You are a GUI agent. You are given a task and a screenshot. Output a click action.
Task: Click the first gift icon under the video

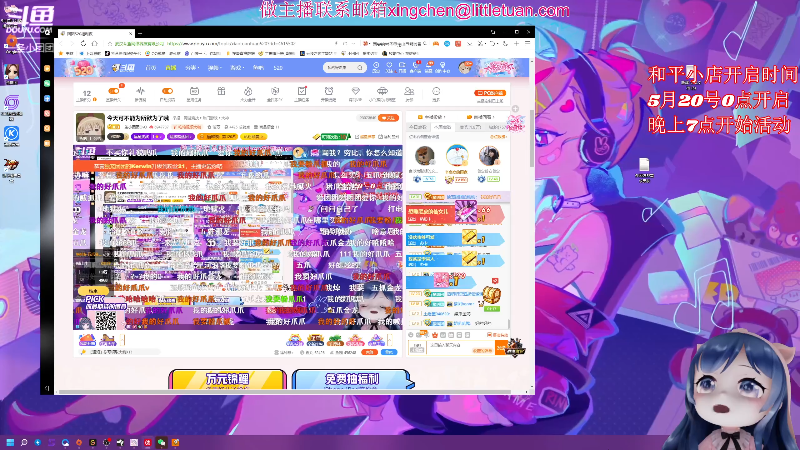[87, 339]
